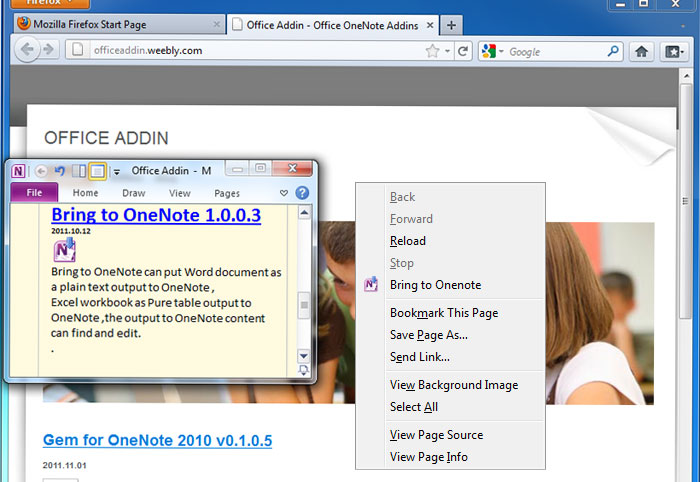Click the Firefox page vertical scrollbar thumb
Image resolution: width=700 pixels, height=482 pixels.
pyautogui.click(x=686, y=201)
